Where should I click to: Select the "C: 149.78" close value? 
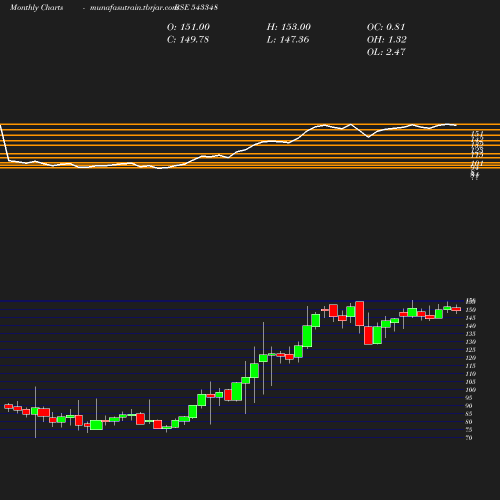tap(188, 40)
